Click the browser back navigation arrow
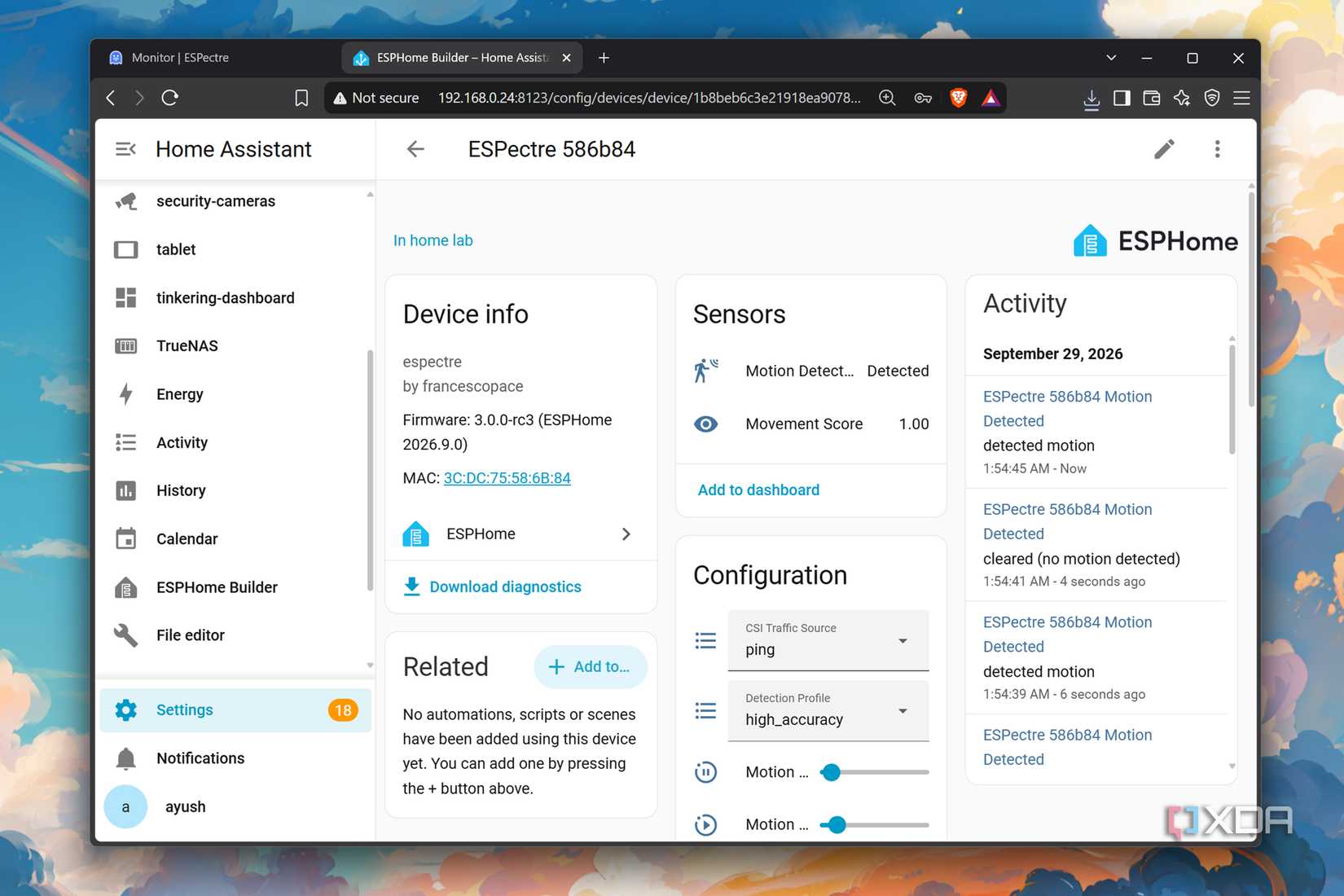The image size is (1344, 896). [x=111, y=98]
